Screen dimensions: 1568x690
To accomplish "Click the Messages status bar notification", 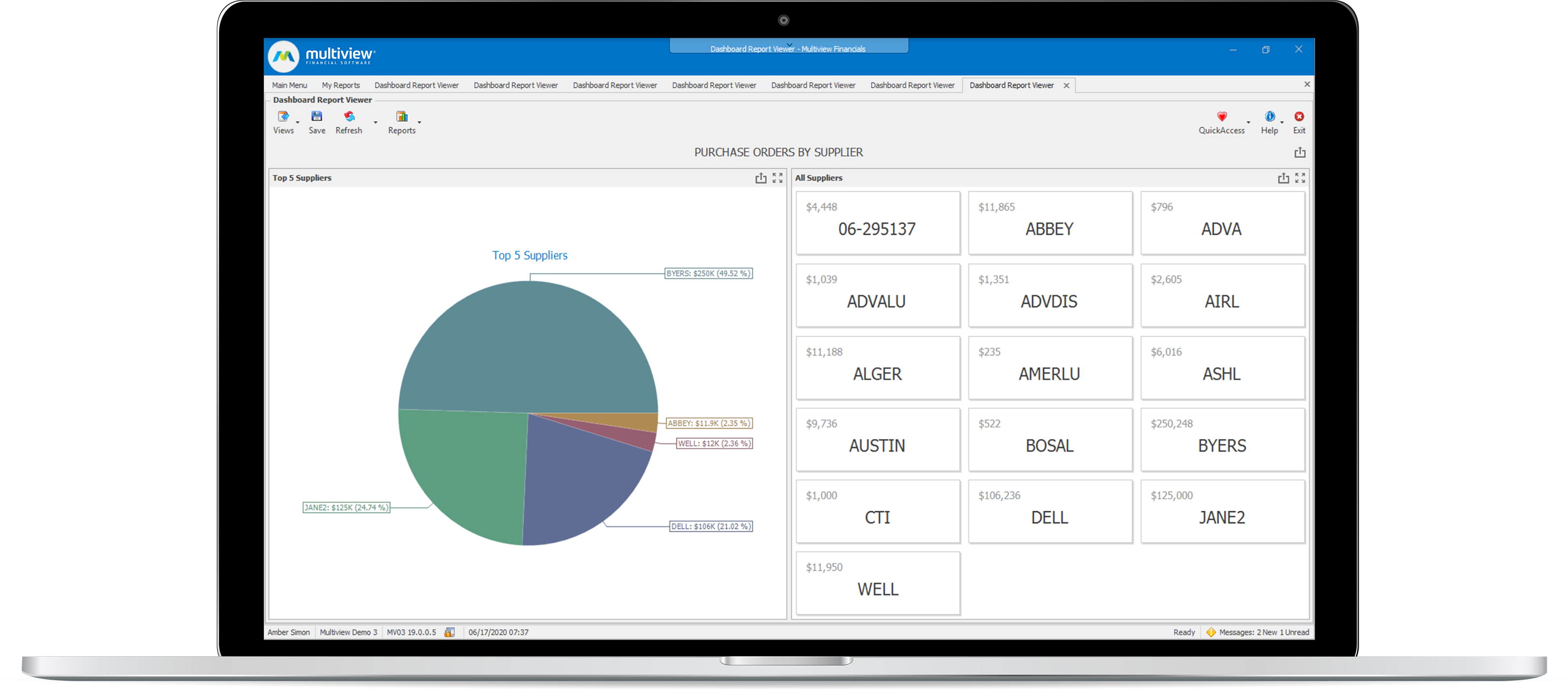I will point(1258,632).
